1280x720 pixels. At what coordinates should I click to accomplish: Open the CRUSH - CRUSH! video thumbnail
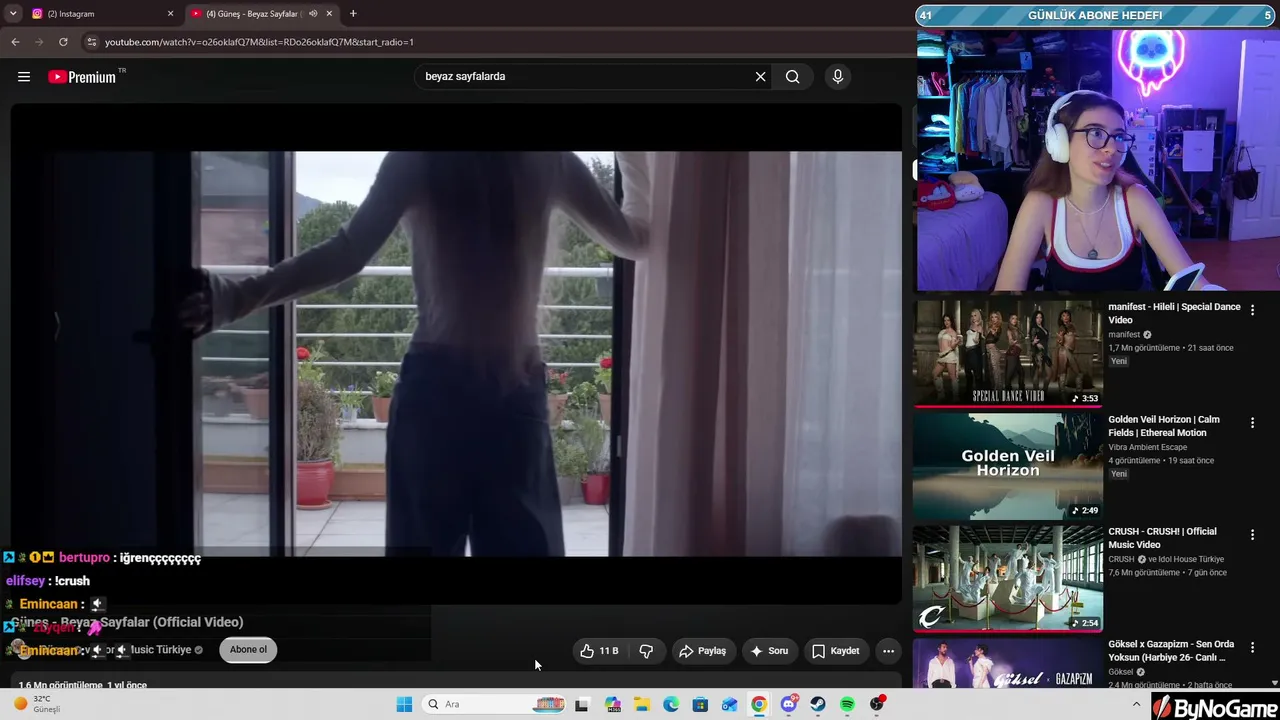coord(1008,578)
